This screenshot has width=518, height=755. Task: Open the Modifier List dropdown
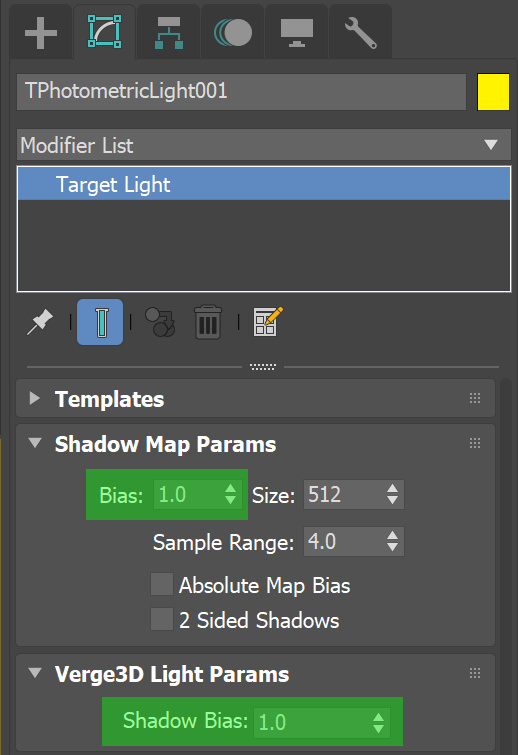click(x=264, y=144)
